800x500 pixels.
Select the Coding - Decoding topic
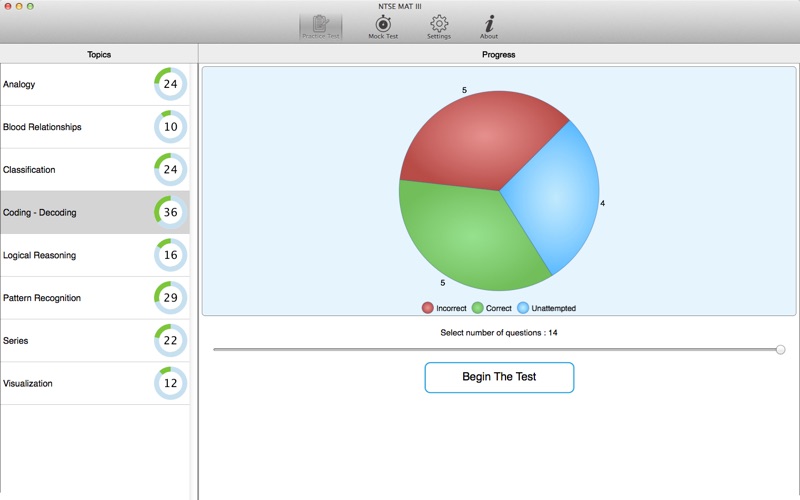click(x=95, y=213)
